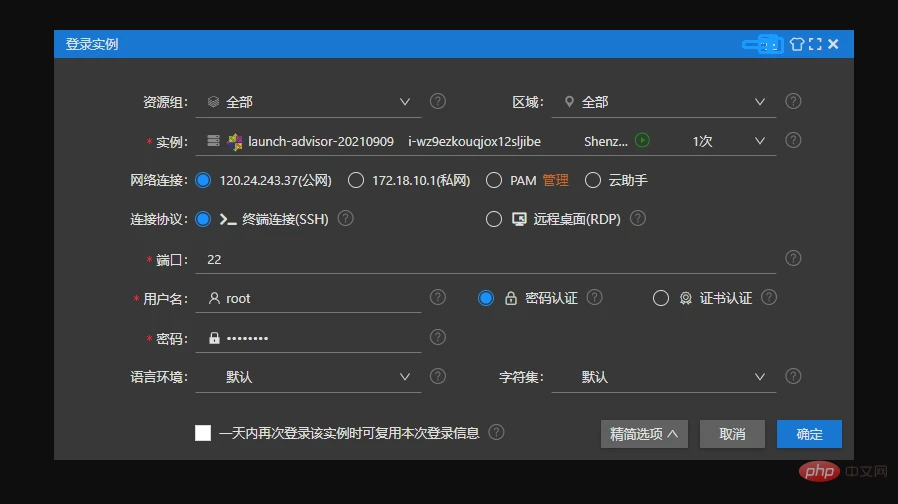Click help icon beside 密码认证 option

[594, 297]
